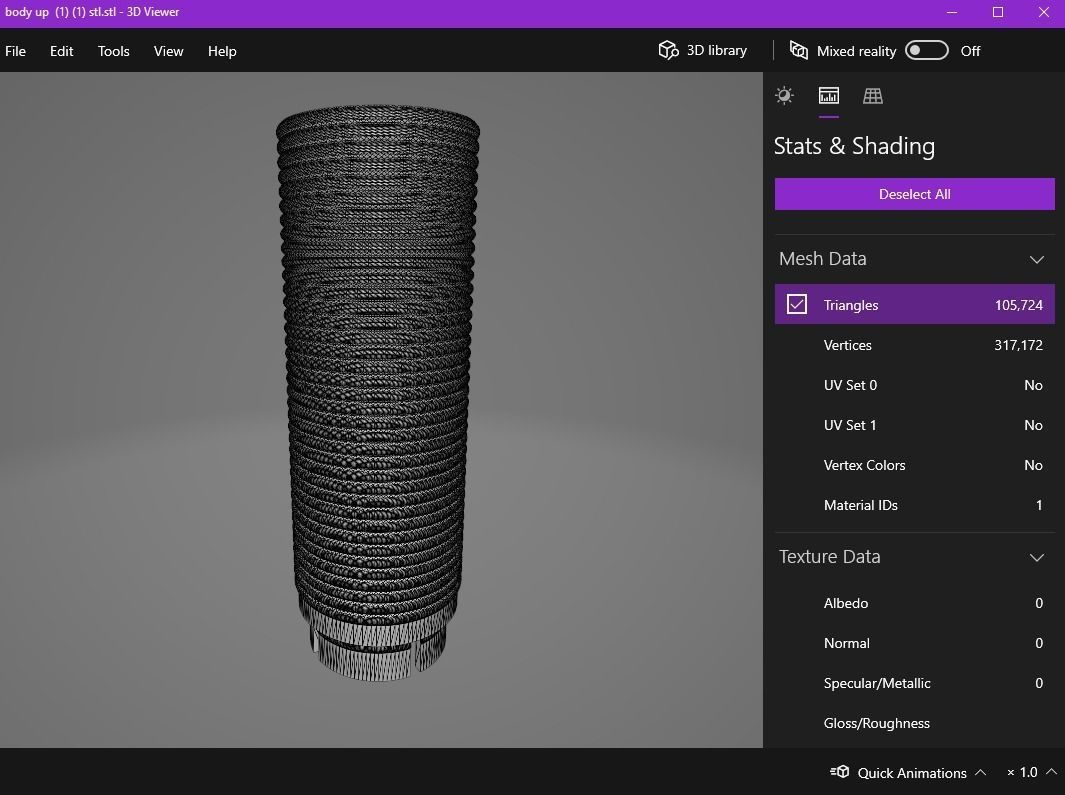Click the 3D cylinder model in viewport

378,393
